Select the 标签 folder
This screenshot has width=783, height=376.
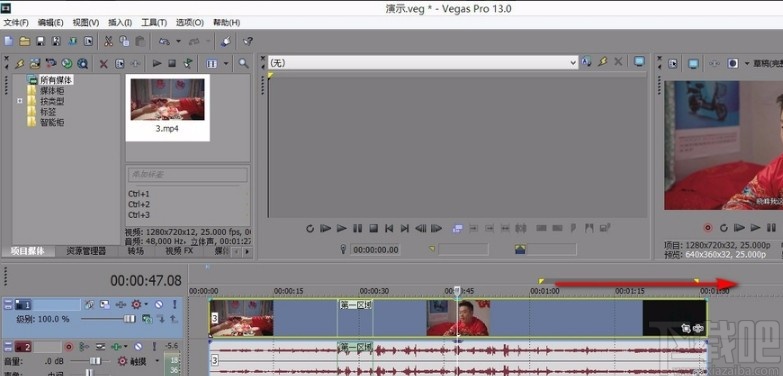(x=47, y=112)
